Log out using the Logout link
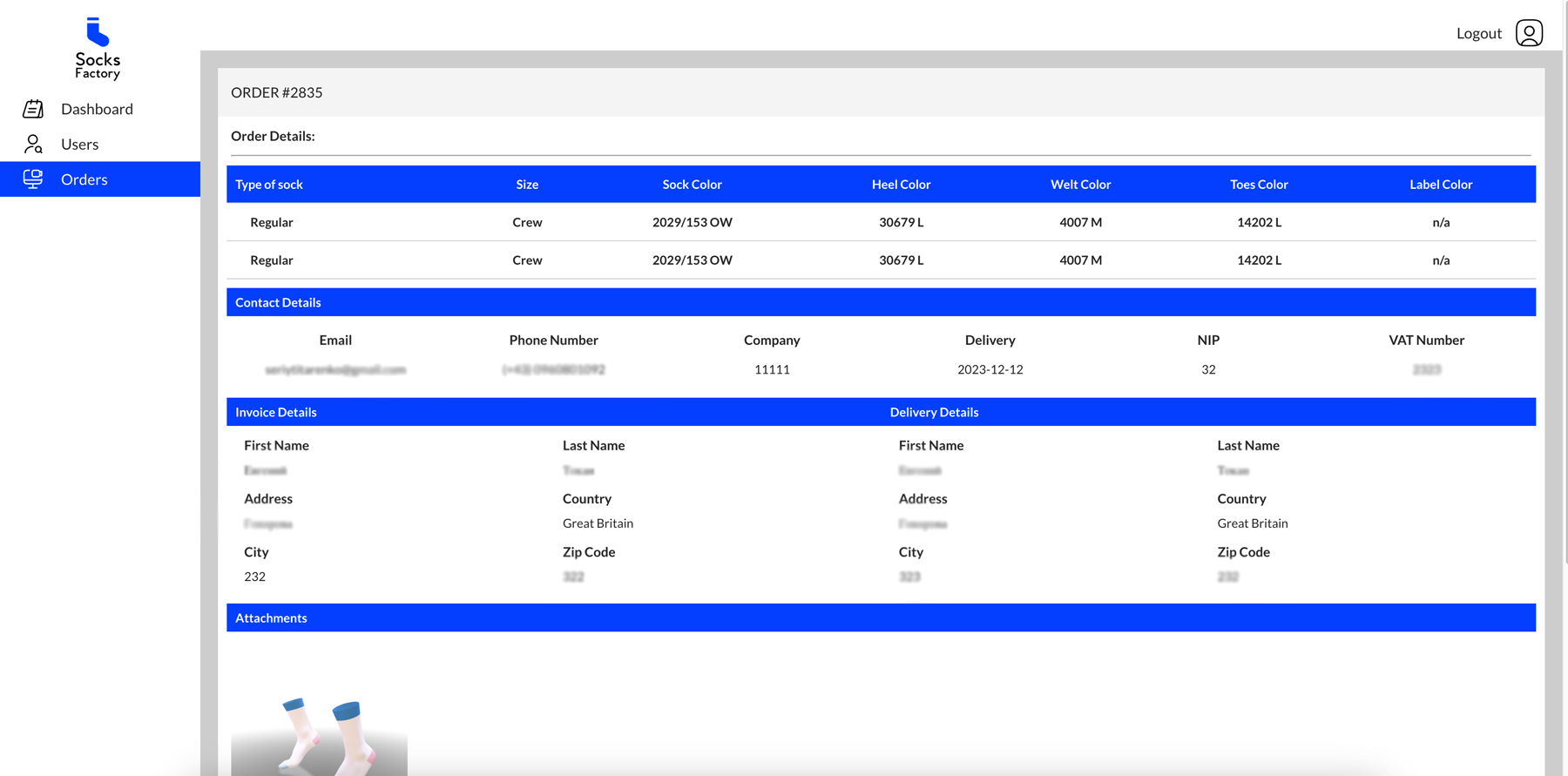Screen dimensions: 1568x776 [x=1478, y=33]
